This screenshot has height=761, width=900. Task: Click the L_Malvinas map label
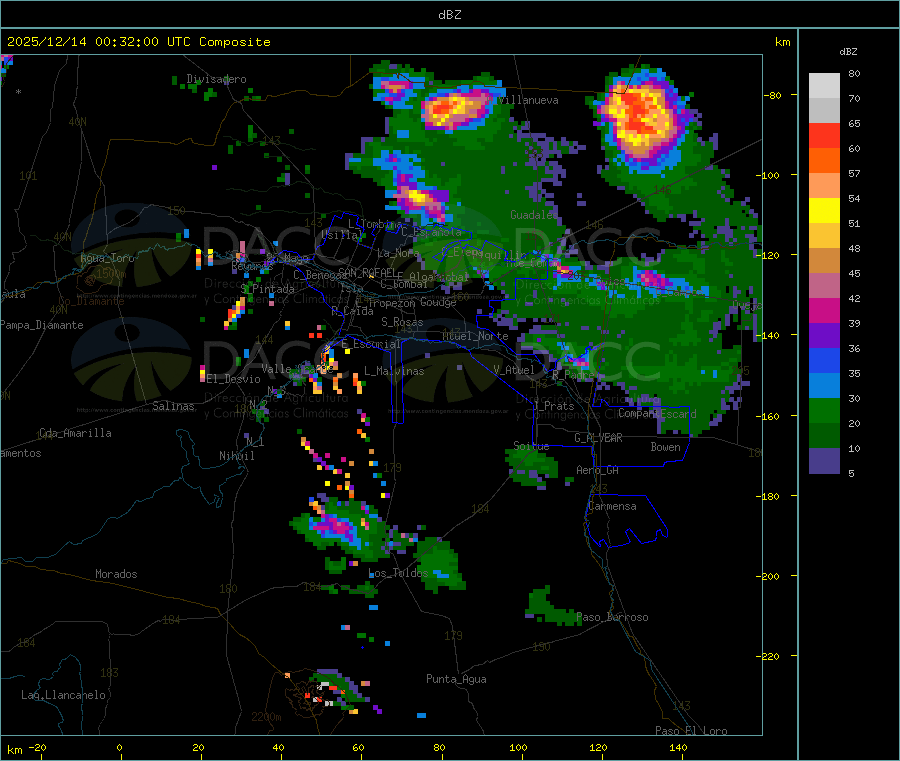[394, 371]
